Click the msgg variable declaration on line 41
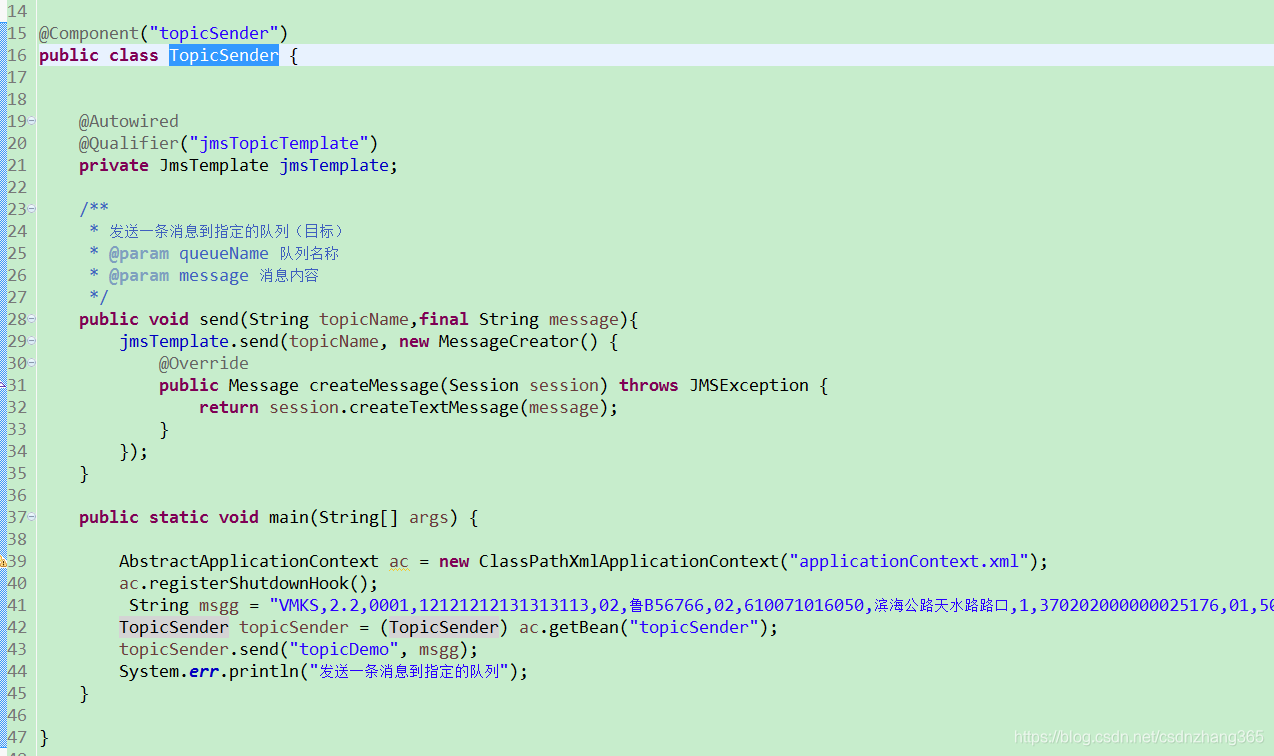The image size is (1274, 756). coord(219,605)
